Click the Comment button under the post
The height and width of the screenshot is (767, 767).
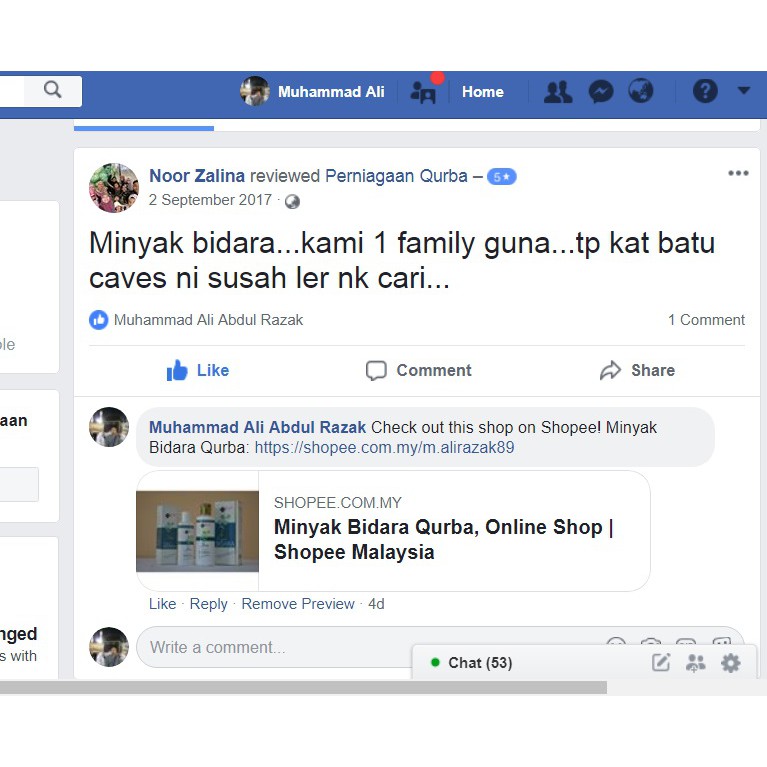pos(418,370)
